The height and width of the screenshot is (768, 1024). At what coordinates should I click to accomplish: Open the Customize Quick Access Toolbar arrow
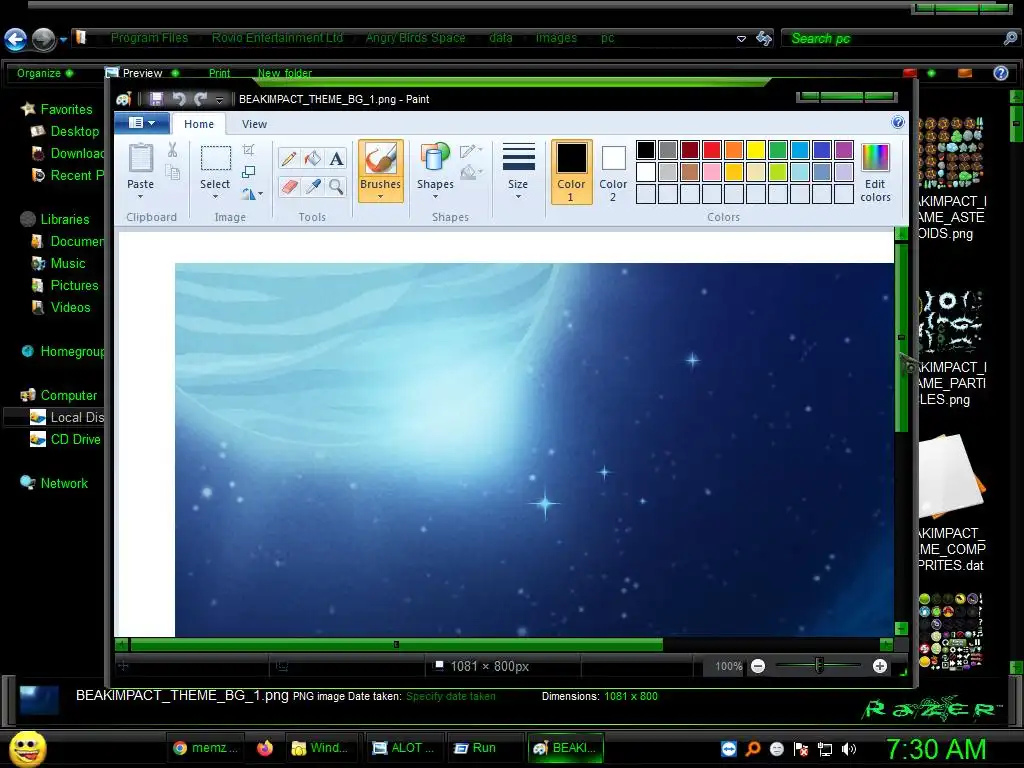[219, 99]
